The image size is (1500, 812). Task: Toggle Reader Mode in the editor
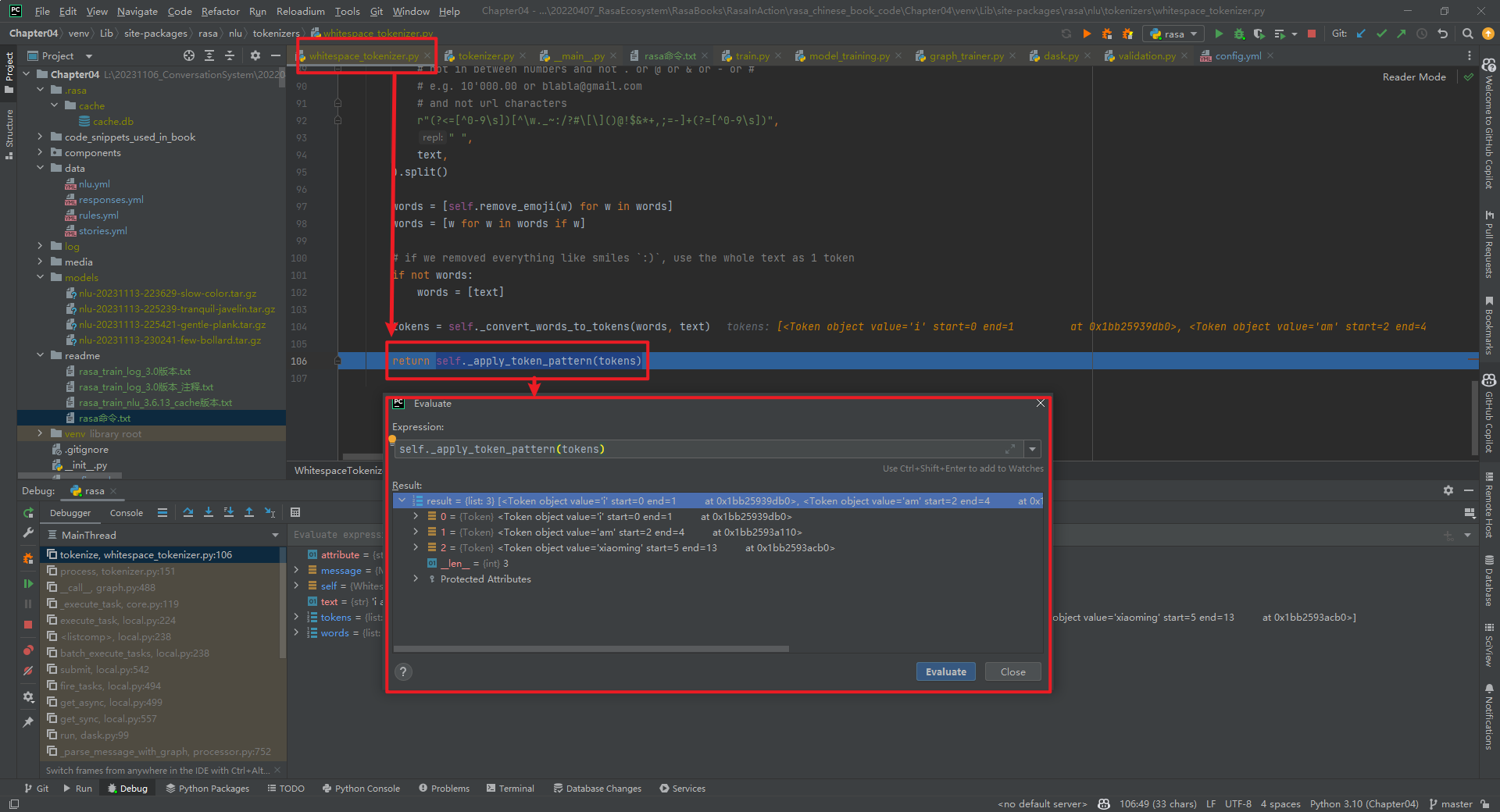1414,77
